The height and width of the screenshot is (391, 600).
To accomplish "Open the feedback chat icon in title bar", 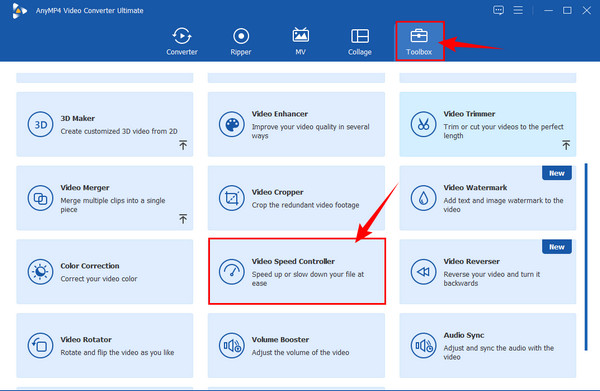I will (498, 10).
